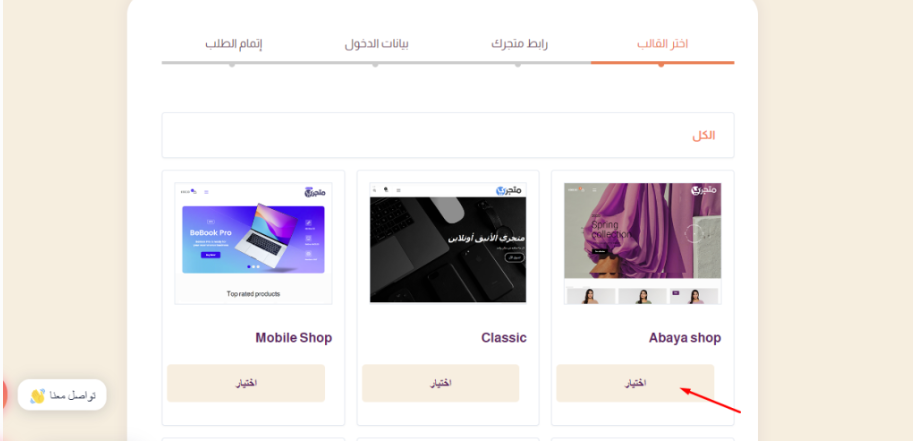Click the waving hand chat icon
The width and height of the screenshot is (913, 441).
[37, 396]
